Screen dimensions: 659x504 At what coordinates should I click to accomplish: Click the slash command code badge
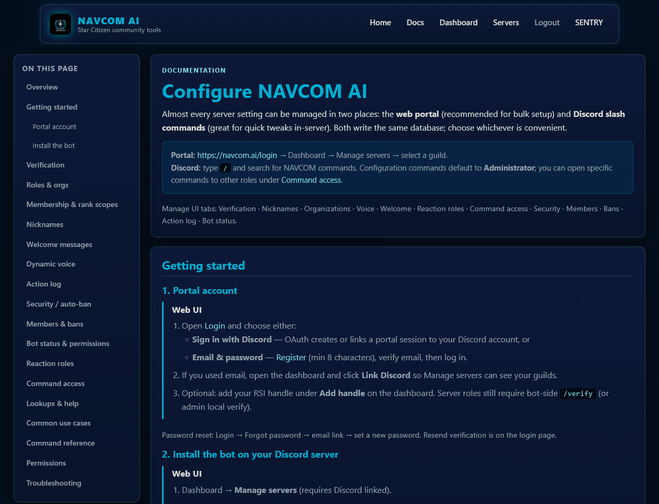click(x=225, y=168)
